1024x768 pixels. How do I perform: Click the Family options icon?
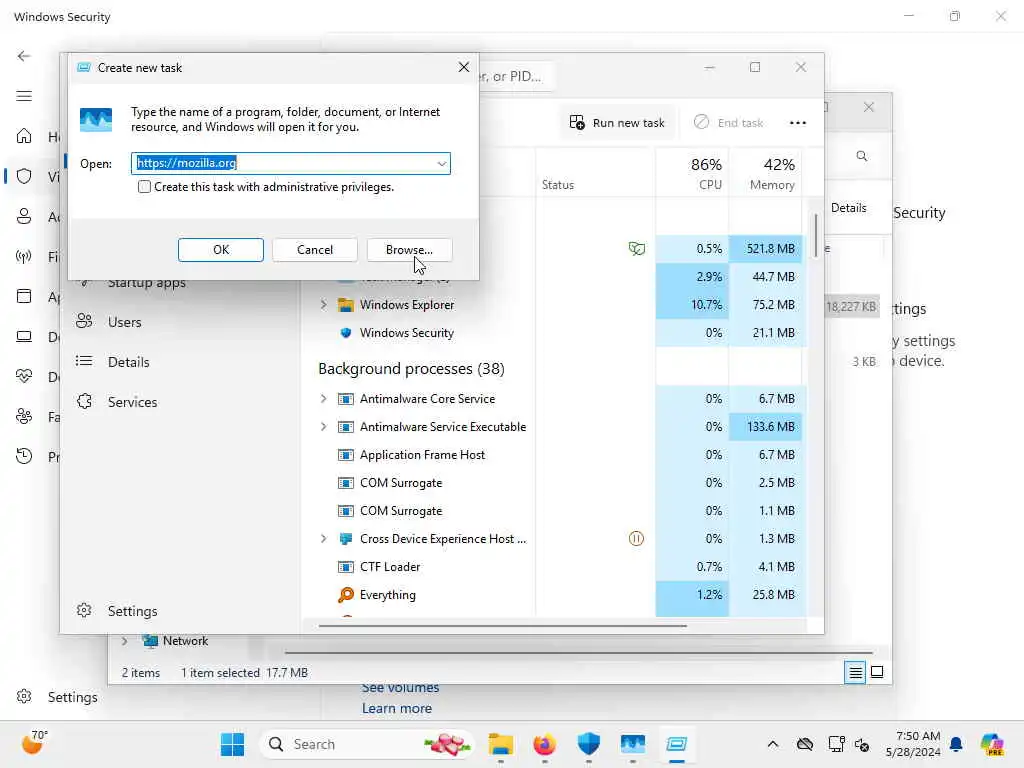point(24,417)
